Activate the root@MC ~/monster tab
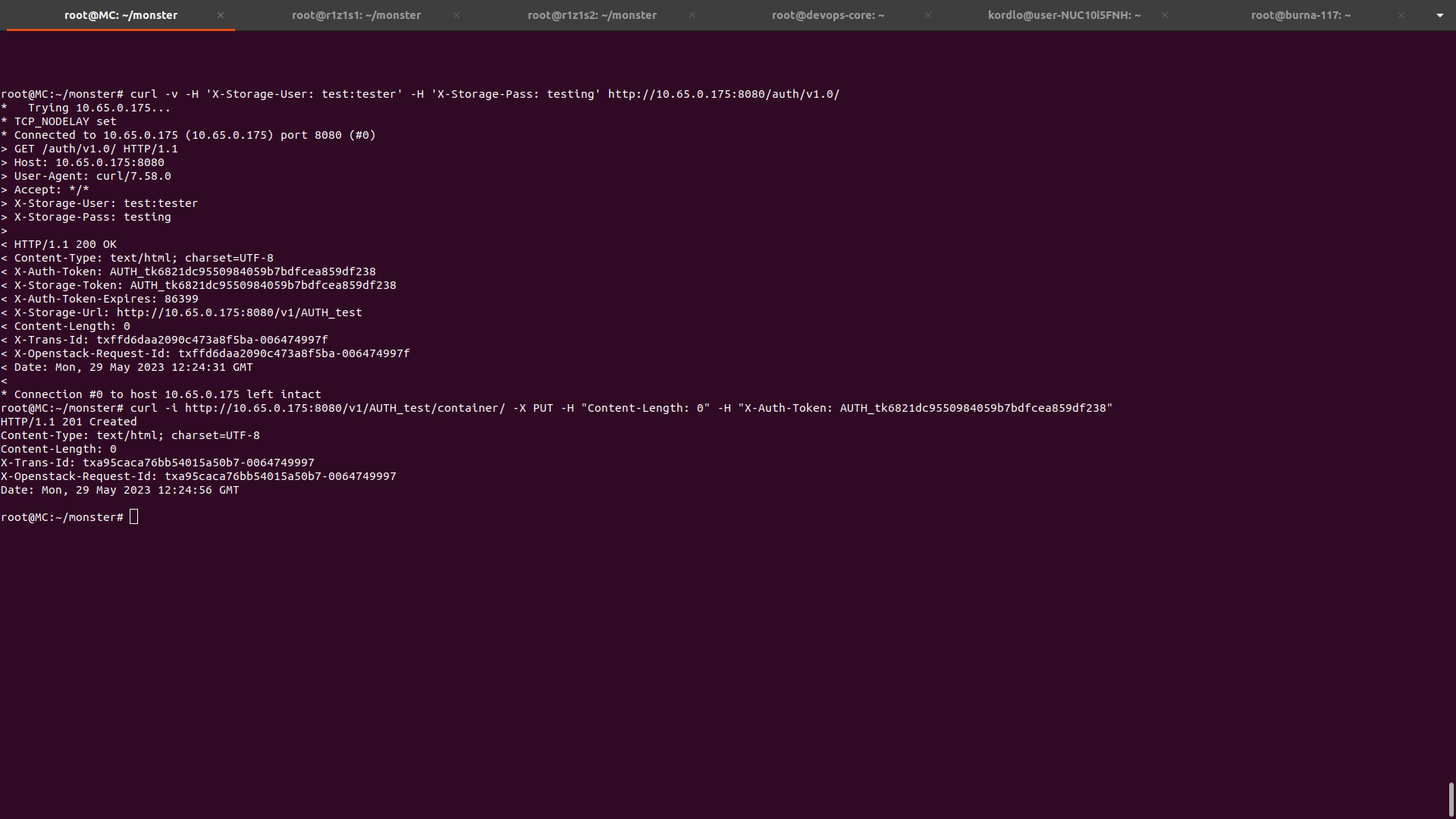The height and width of the screenshot is (819, 1456). (121, 15)
